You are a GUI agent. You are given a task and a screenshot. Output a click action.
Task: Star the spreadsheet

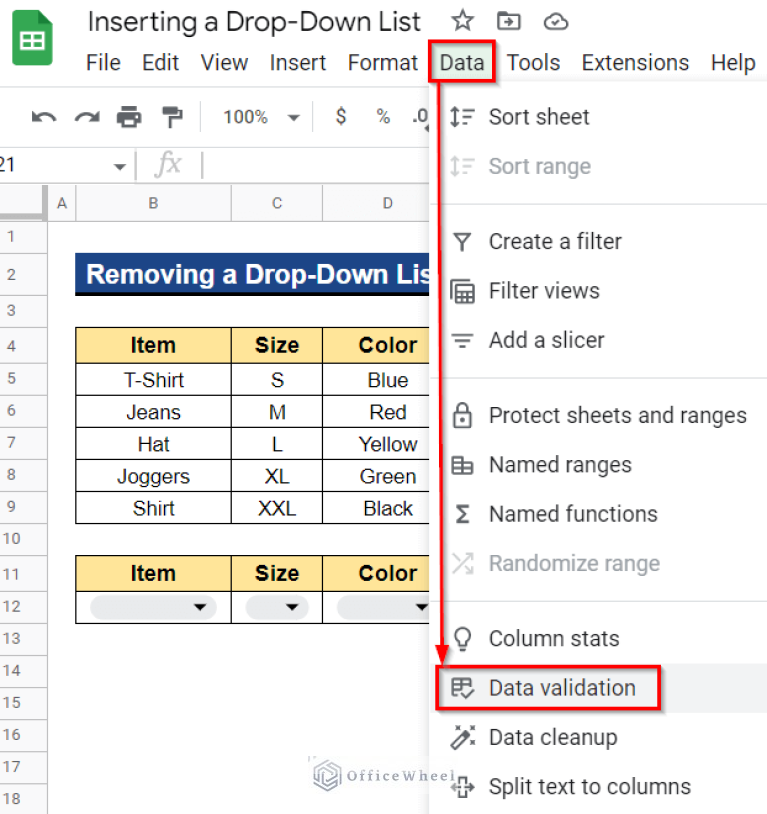pos(461,20)
